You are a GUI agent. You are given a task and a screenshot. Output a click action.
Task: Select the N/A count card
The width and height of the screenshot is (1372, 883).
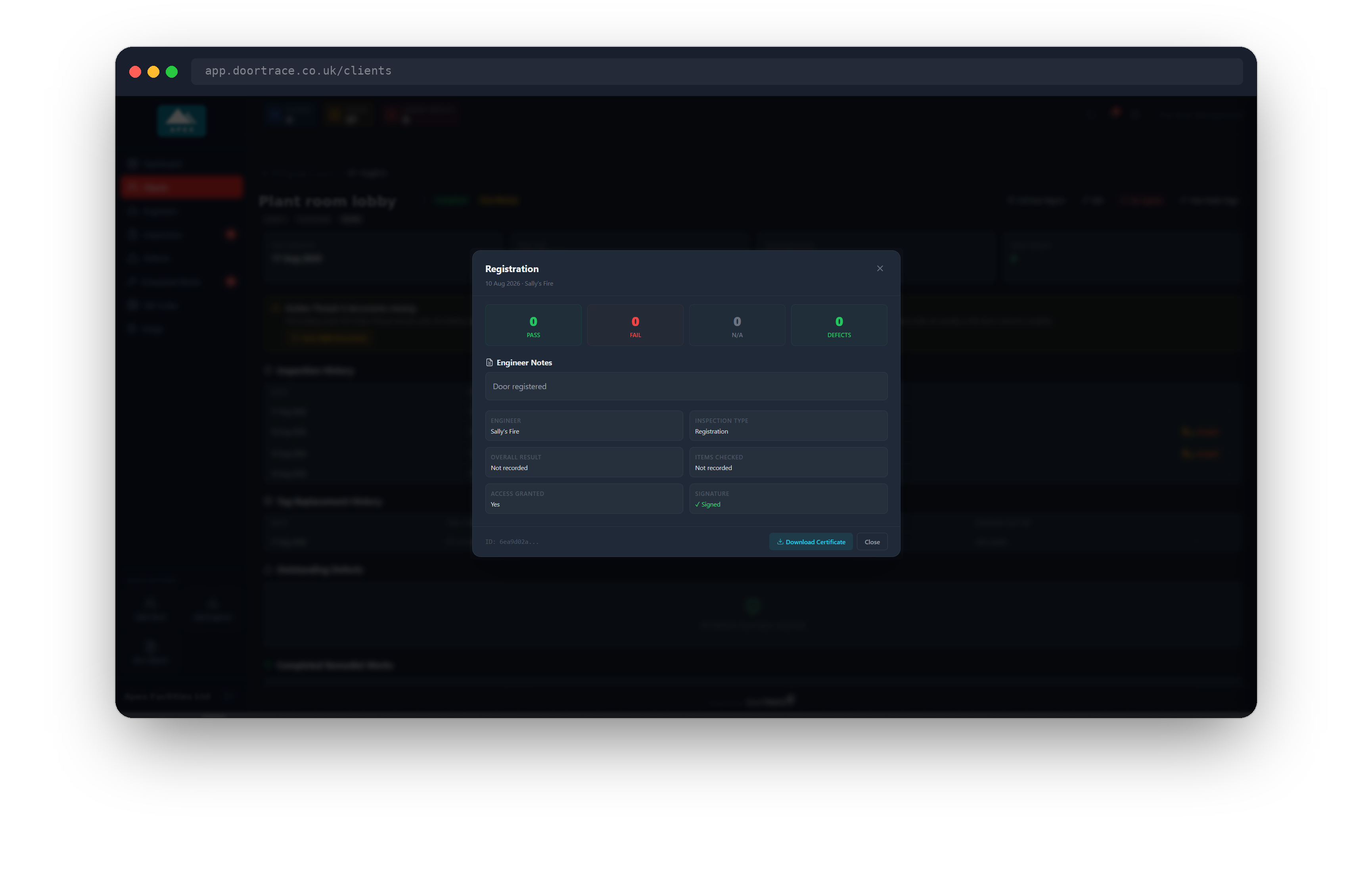pos(737,325)
